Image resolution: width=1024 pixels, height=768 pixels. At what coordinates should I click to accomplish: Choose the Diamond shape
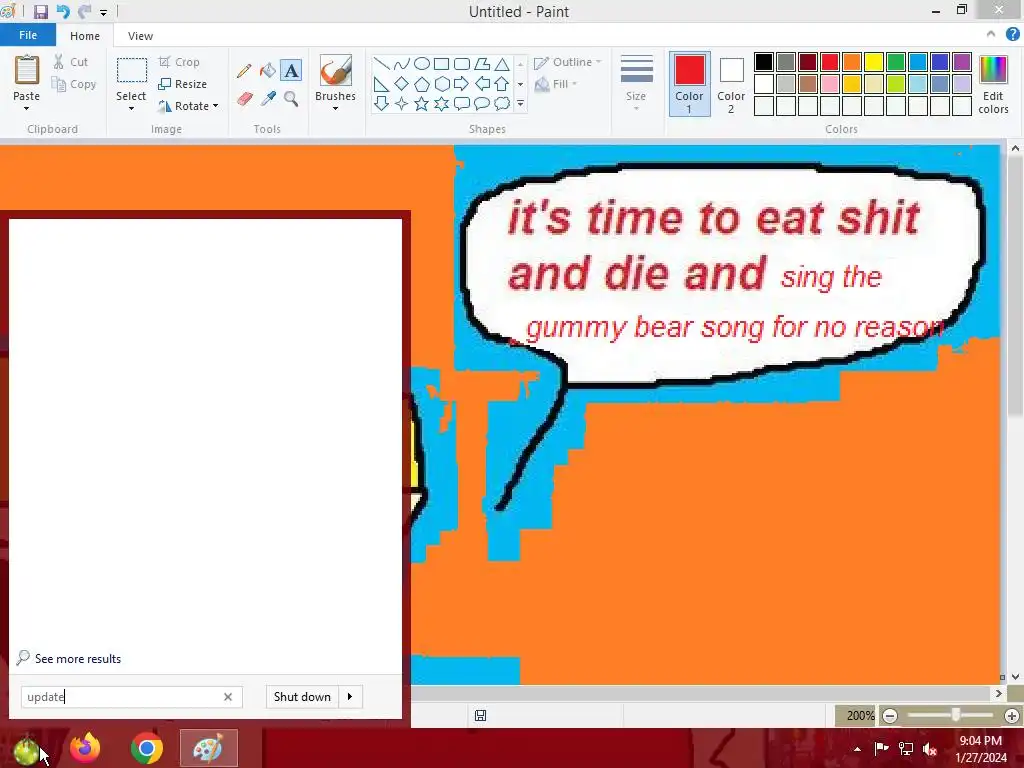pyautogui.click(x=402, y=84)
